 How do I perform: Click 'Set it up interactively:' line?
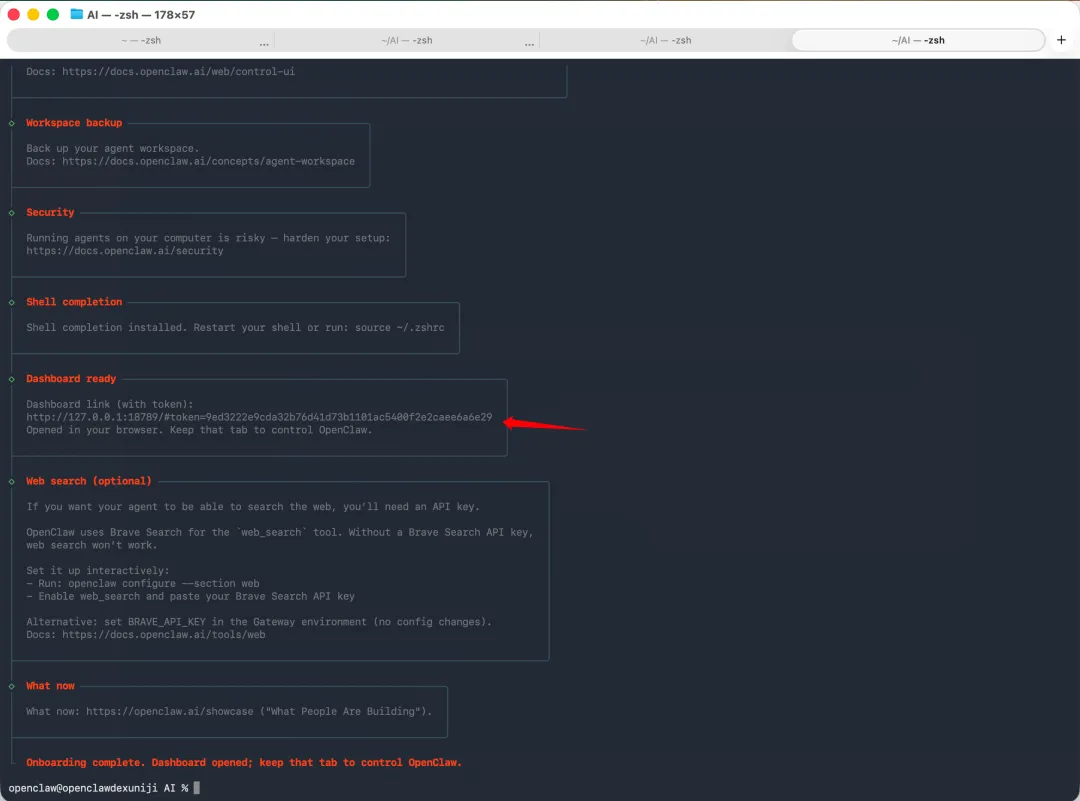[98, 570]
